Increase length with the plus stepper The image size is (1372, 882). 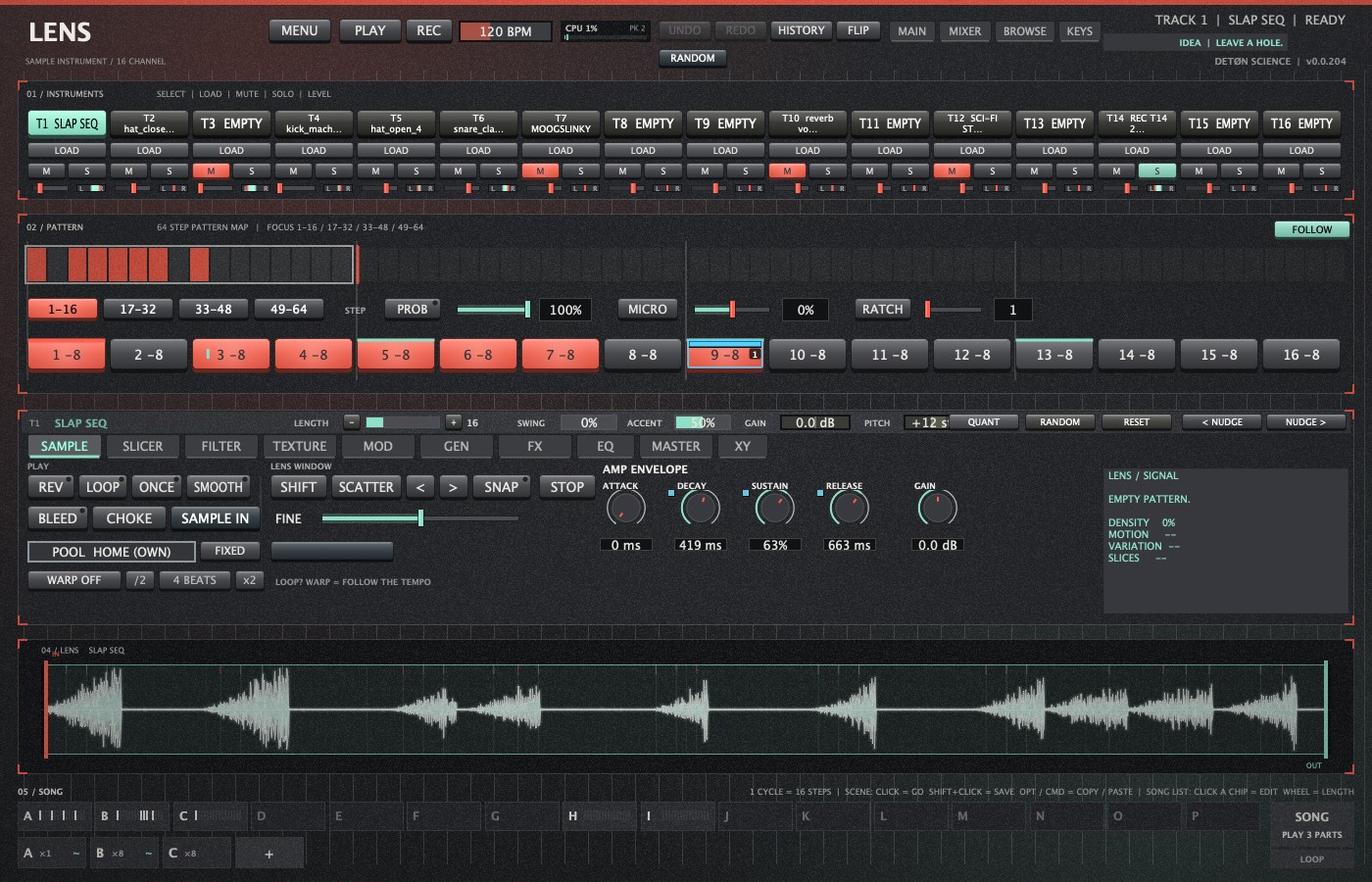(x=453, y=422)
